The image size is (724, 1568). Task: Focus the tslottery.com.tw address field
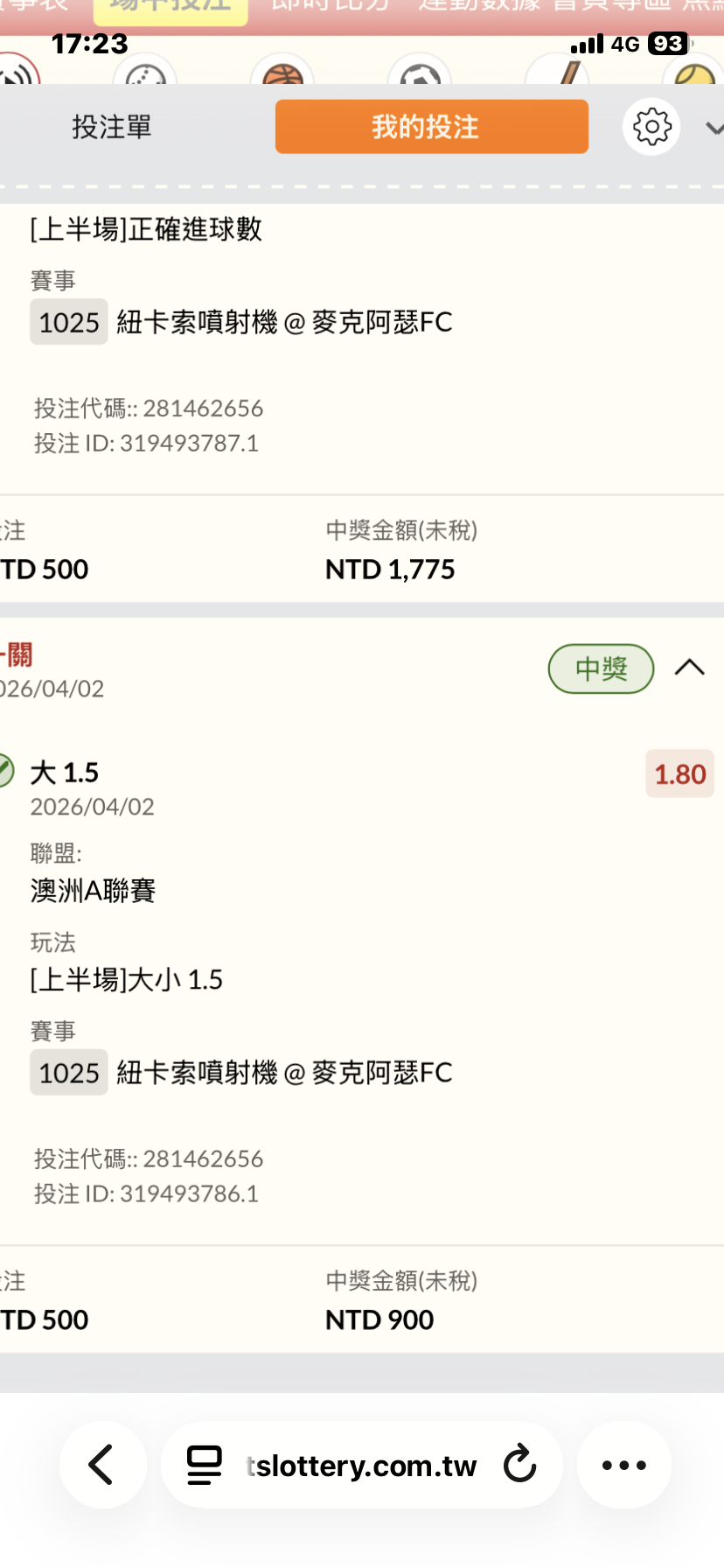[362, 1465]
